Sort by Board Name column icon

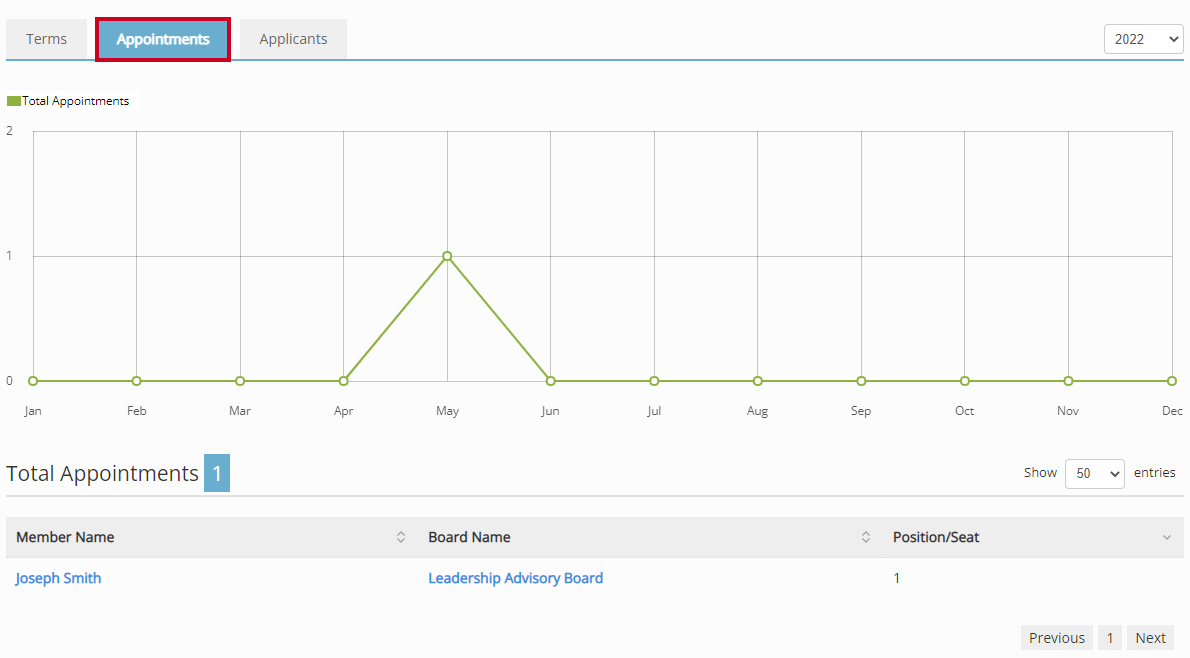[865, 537]
